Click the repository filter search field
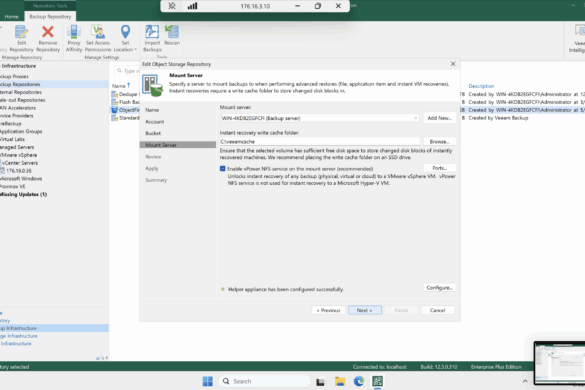The width and height of the screenshot is (585, 390). point(127,71)
